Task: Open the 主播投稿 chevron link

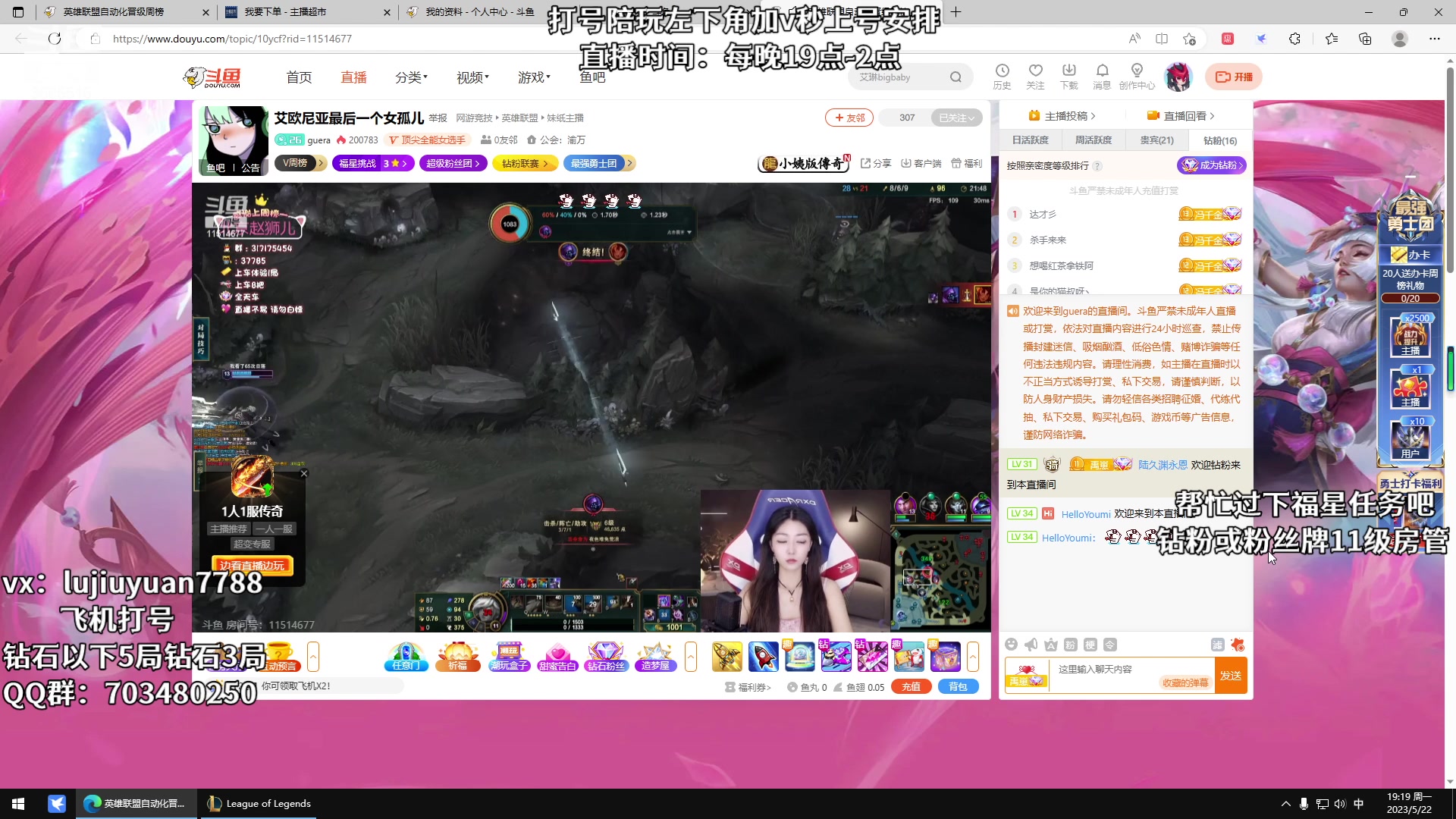Action: [x=1062, y=116]
